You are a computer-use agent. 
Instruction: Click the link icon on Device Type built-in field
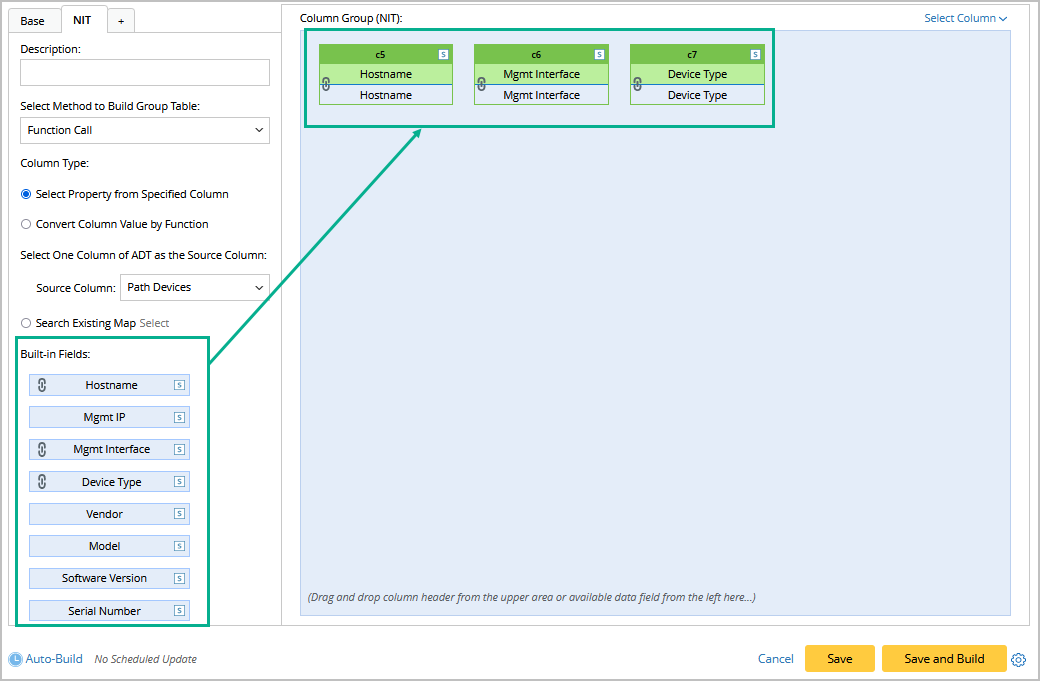pos(42,482)
